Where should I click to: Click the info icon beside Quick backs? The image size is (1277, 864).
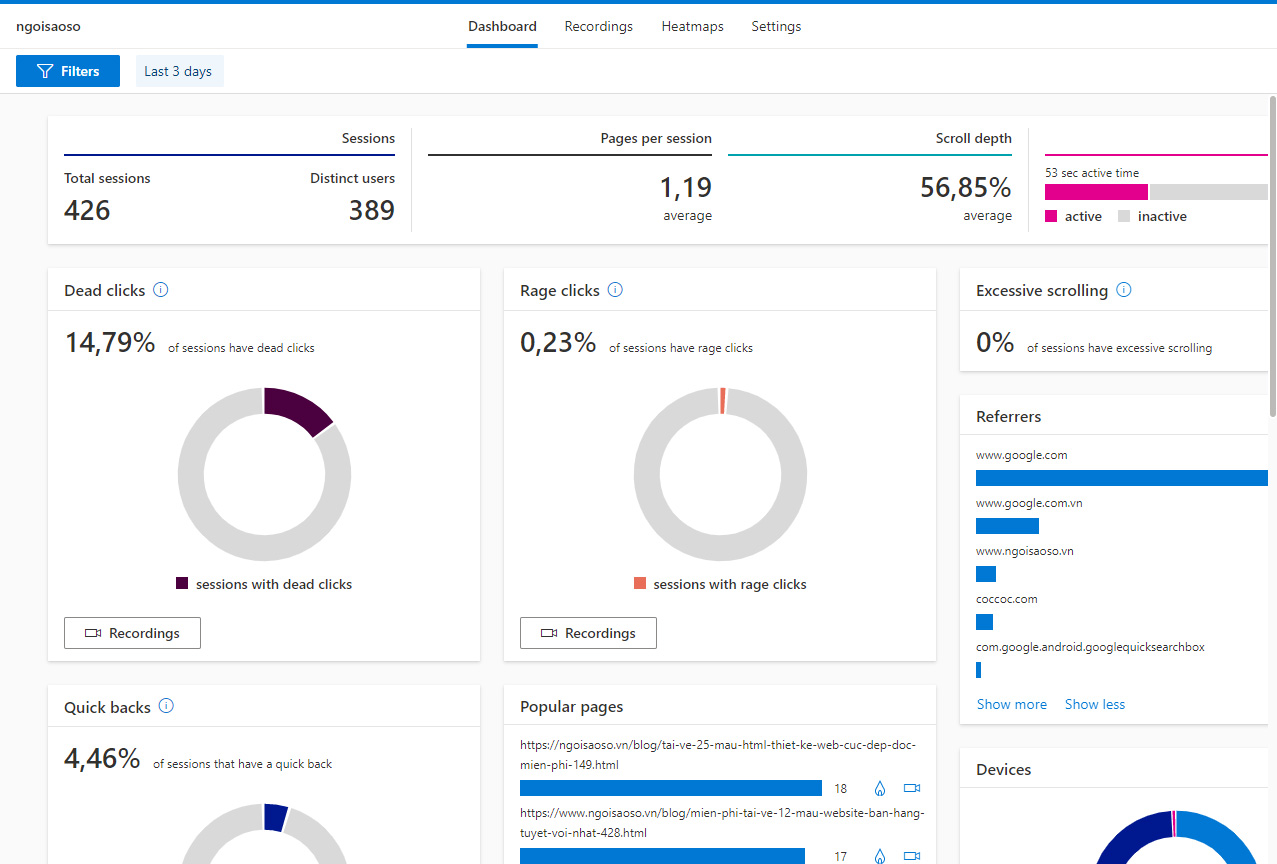[x=166, y=706]
